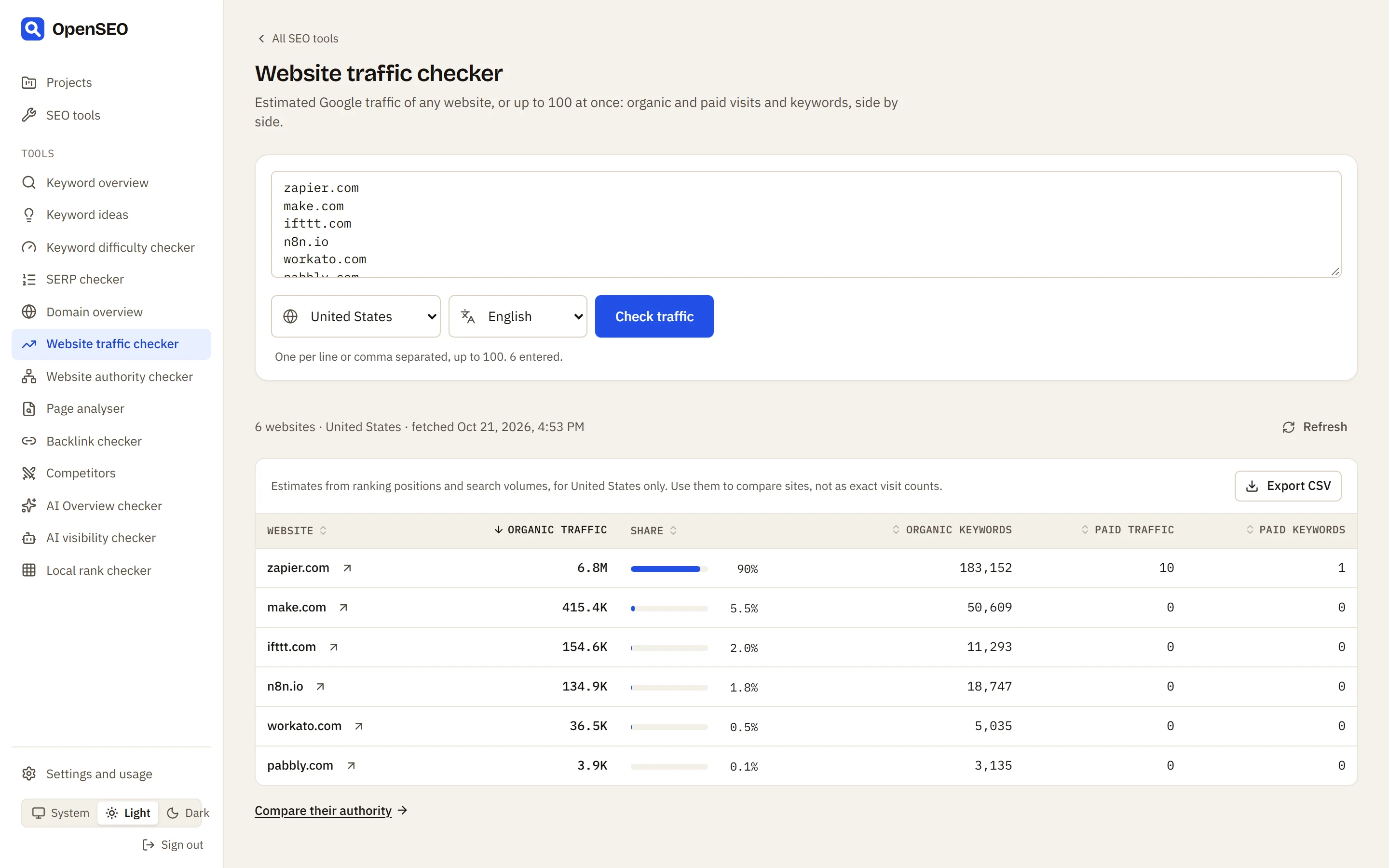Click inside the websites list textarea

(806, 224)
